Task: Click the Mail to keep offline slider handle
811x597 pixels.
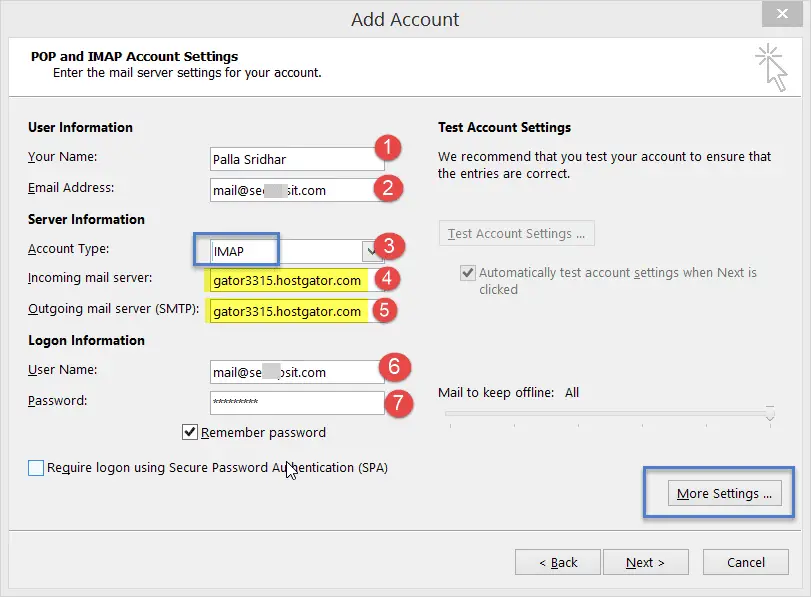Action: click(770, 413)
